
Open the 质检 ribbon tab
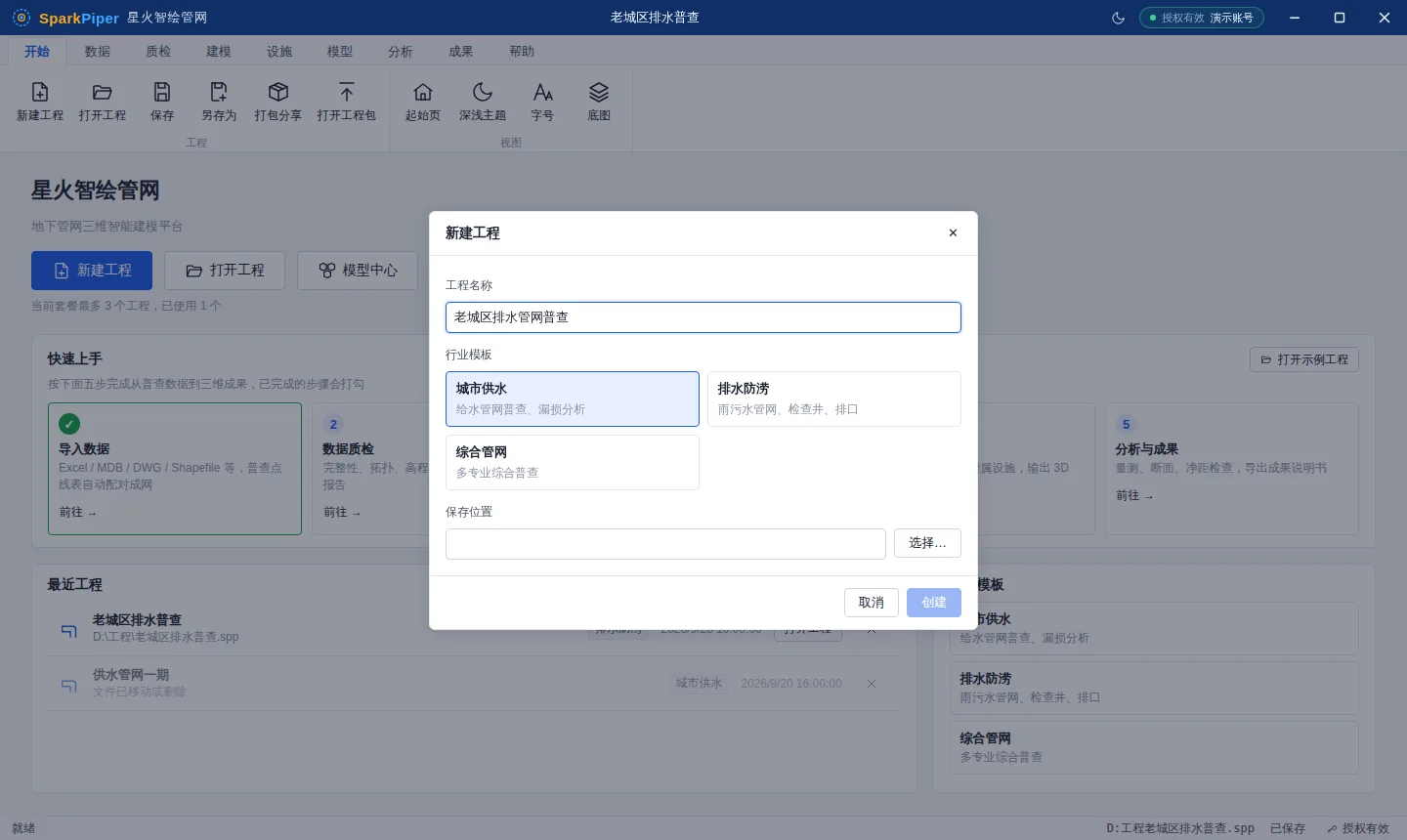(x=158, y=52)
